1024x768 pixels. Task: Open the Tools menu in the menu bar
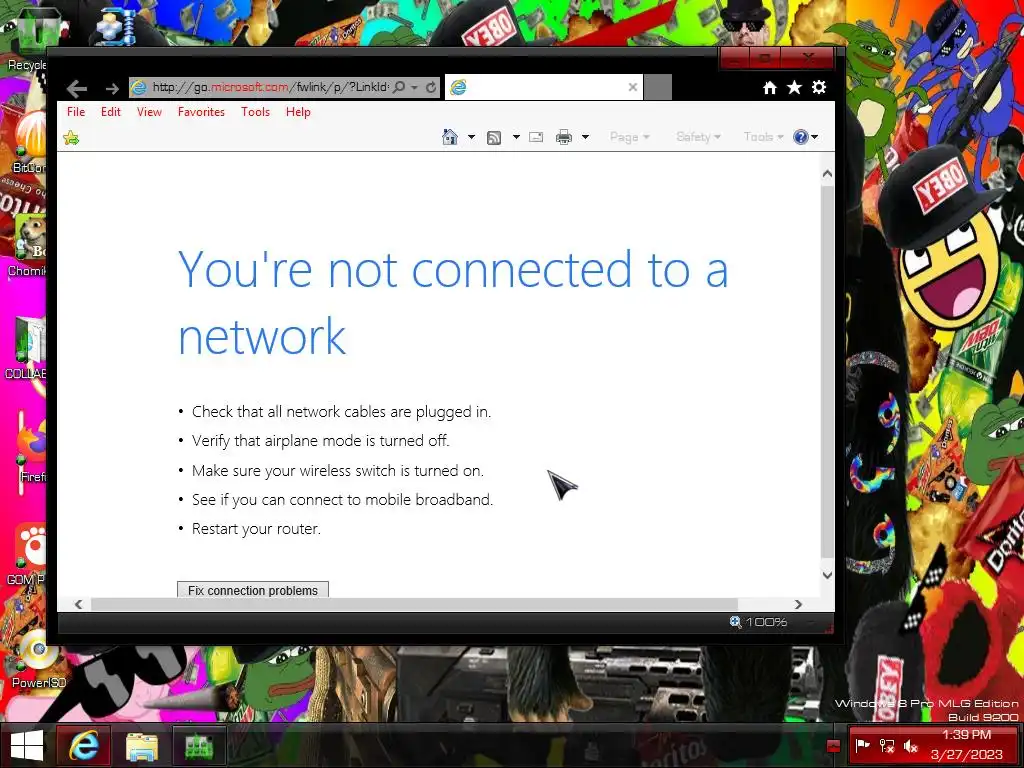tap(255, 112)
